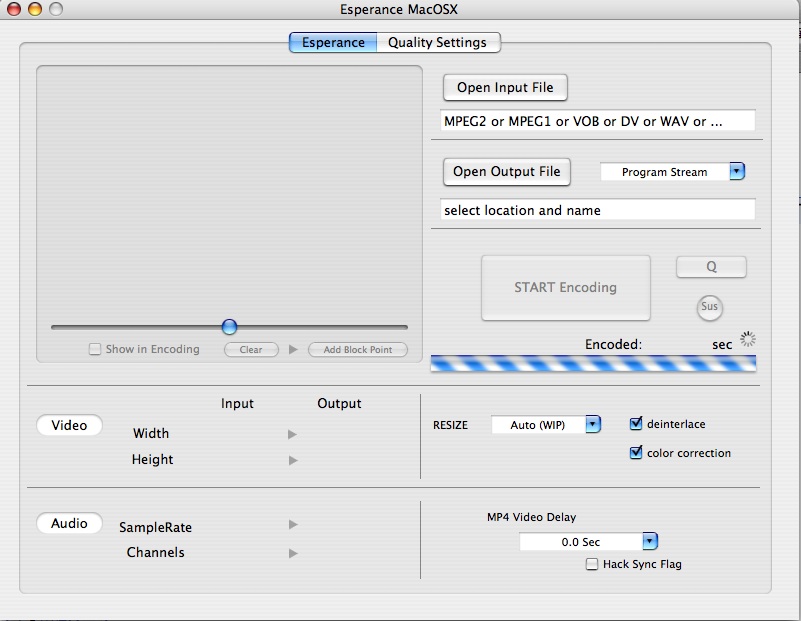The width and height of the screenshot is (801, 621).
Task: Click the 'MP4 Video Delay' label
Action: click(531, 517)
